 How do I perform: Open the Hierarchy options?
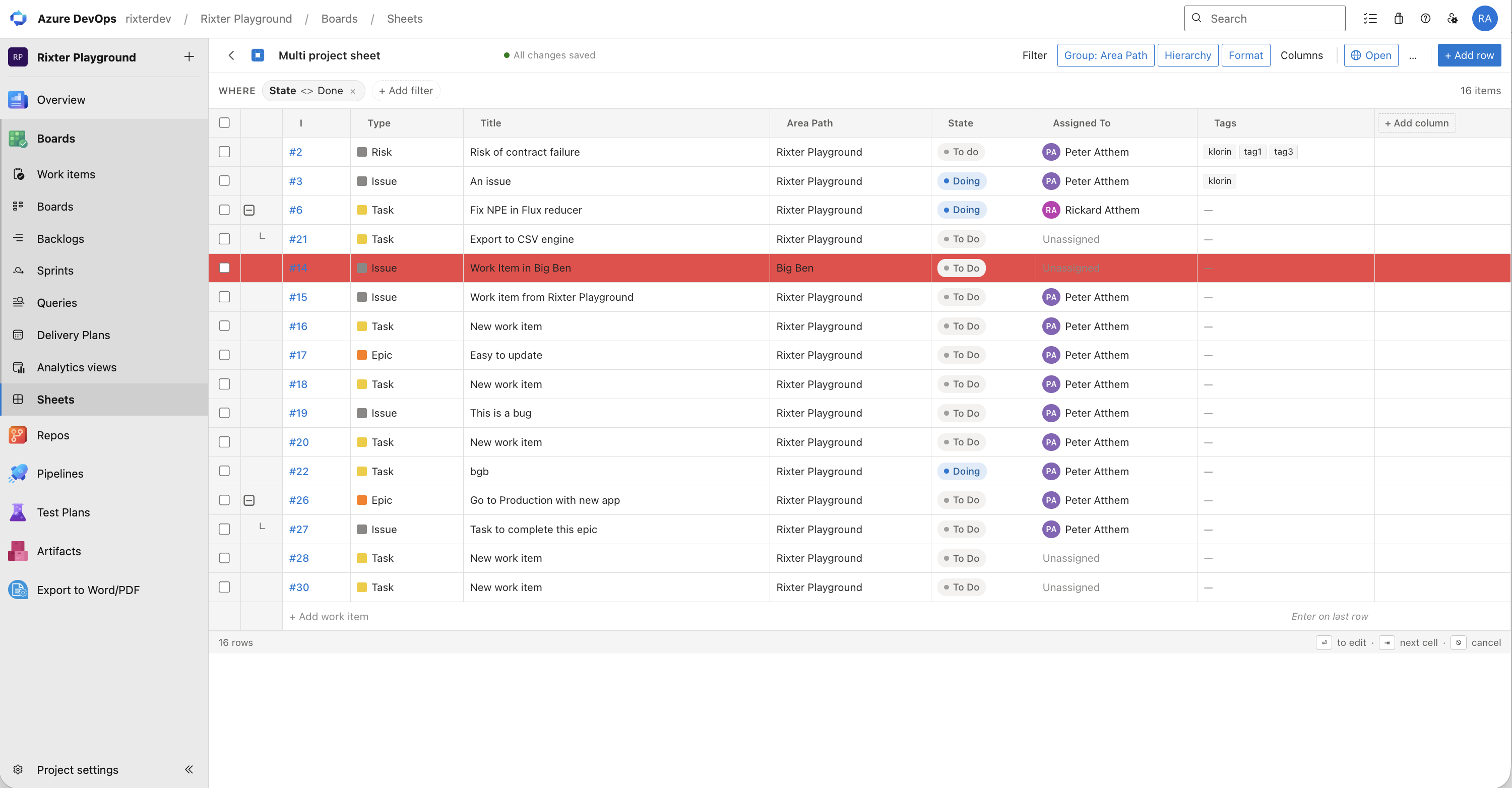tap(1187, 55)
